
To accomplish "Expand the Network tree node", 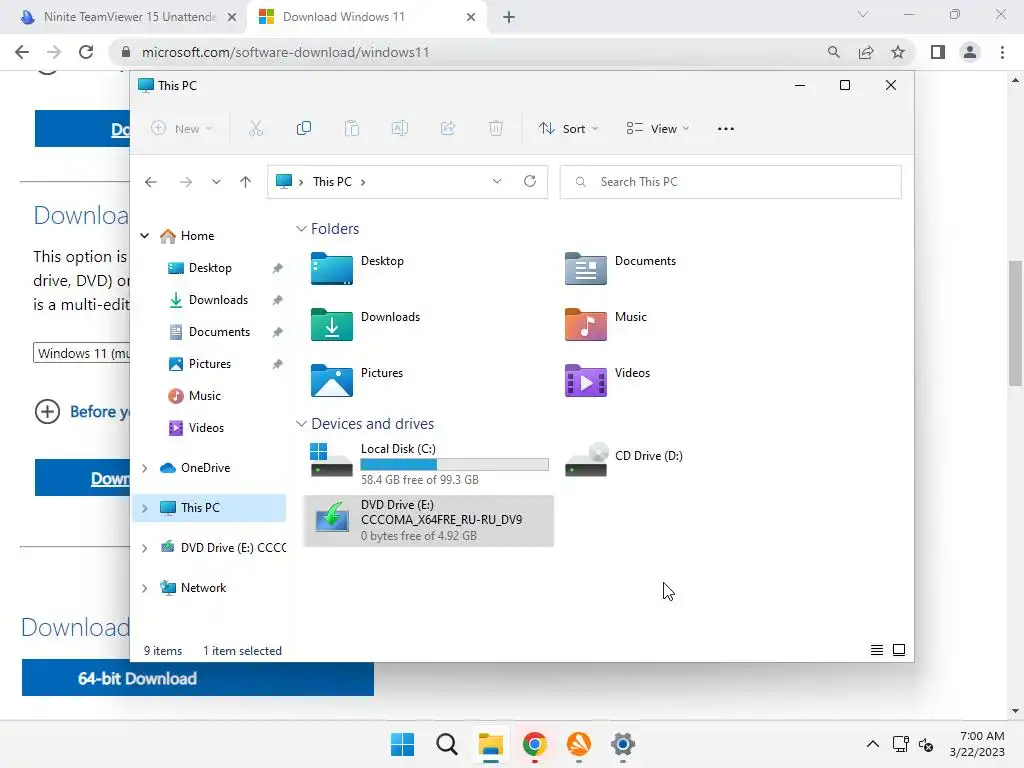I will pyautogui.click(x=145, y=588).
